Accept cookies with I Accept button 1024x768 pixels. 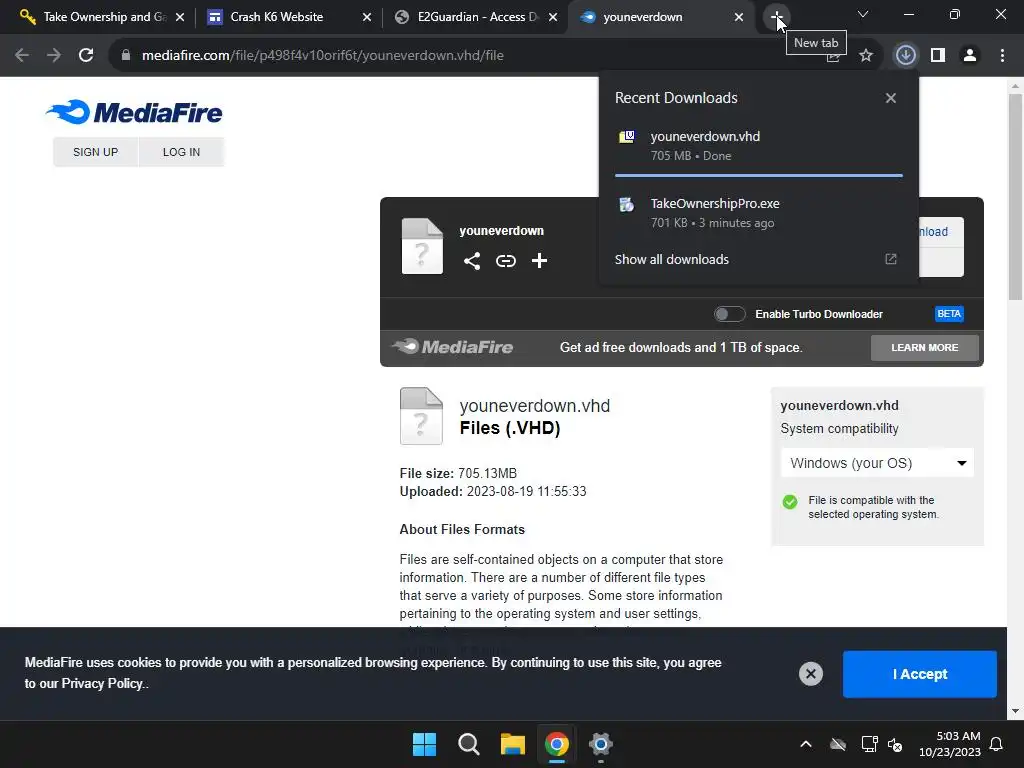click(920, 674)
